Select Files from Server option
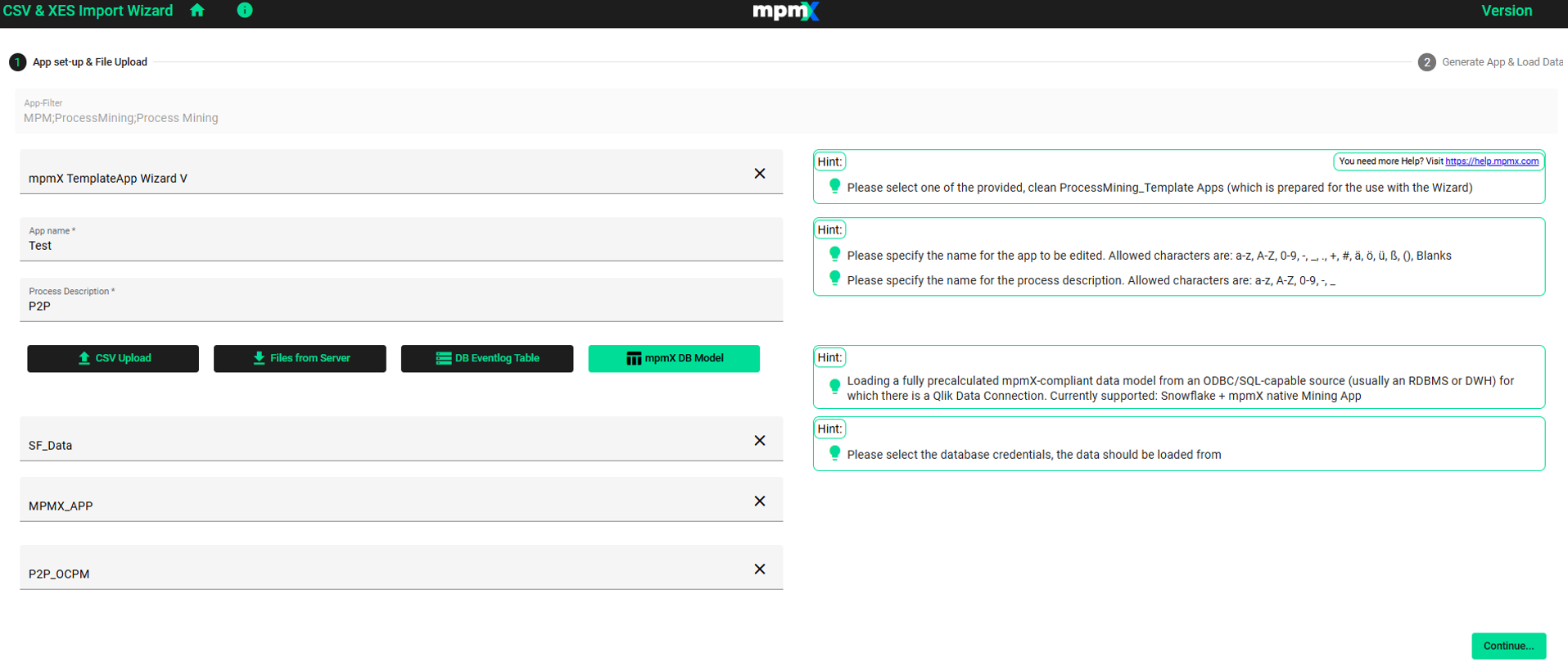The height and width of the screenshot is (667, 1568). tap(300, 359)
